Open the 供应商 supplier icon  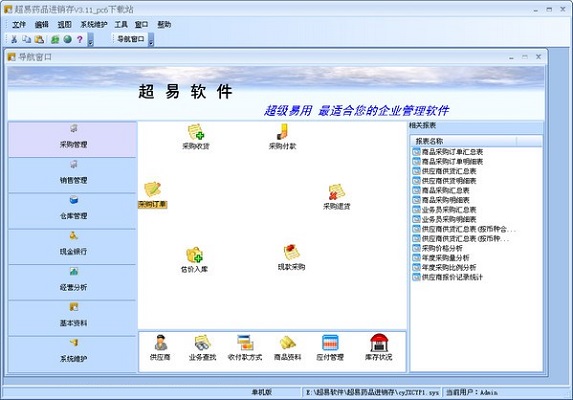(x=160, y=347)
